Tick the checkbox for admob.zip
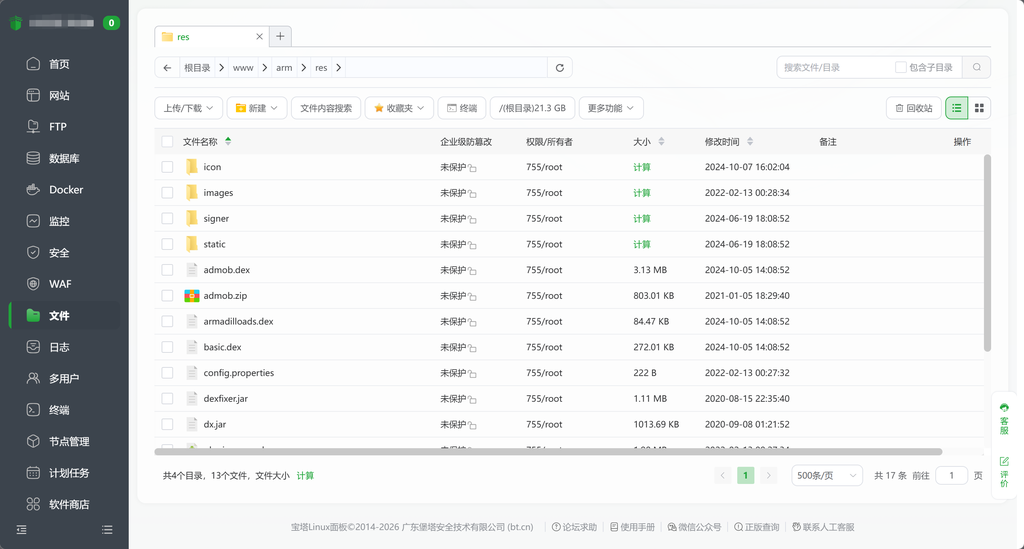1024x549 pixels. tap(167, 296)
